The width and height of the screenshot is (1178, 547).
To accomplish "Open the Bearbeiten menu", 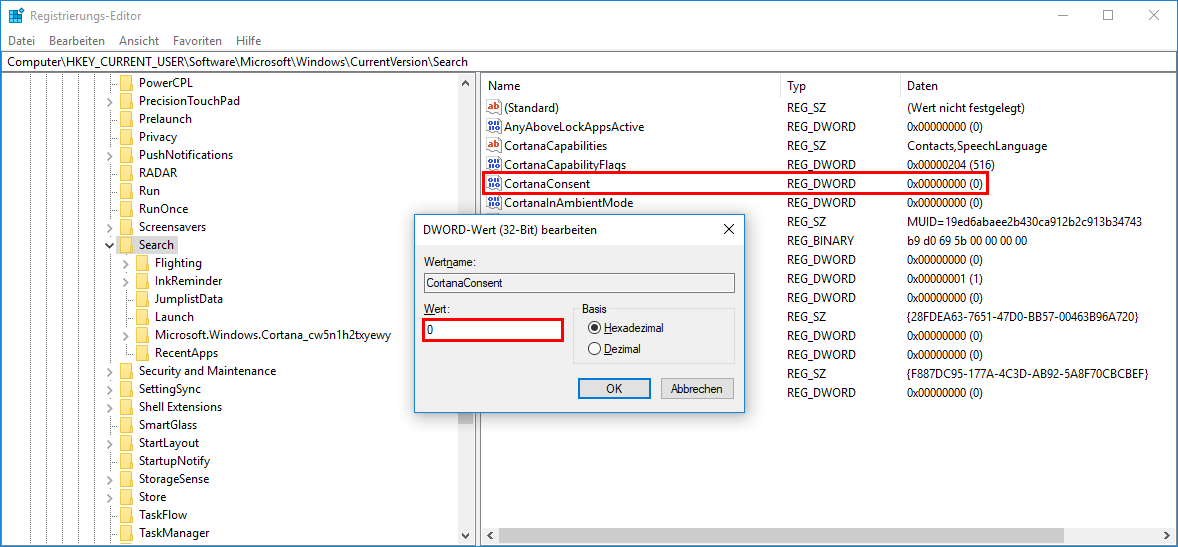I will [77, 41].
